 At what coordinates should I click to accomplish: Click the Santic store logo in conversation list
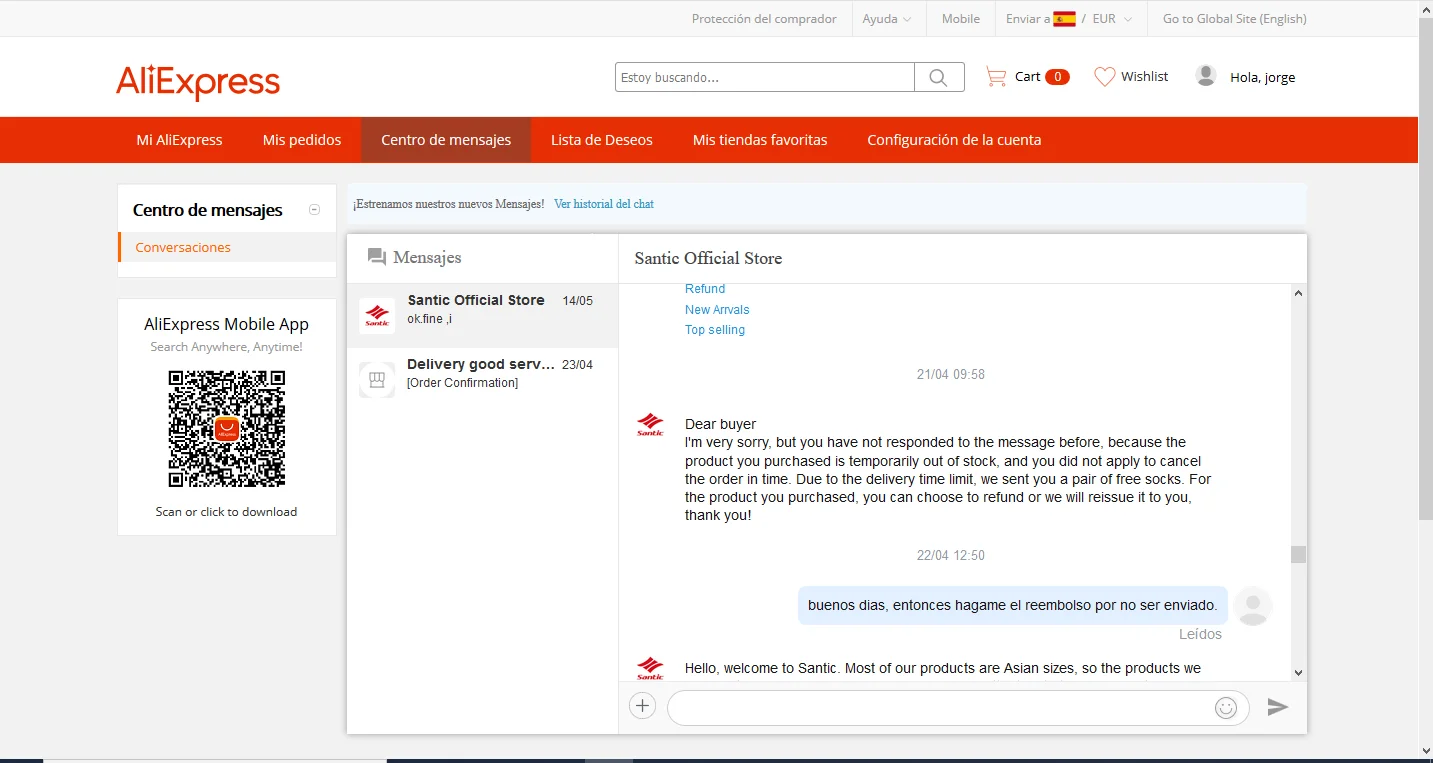[x=377, y=316]
